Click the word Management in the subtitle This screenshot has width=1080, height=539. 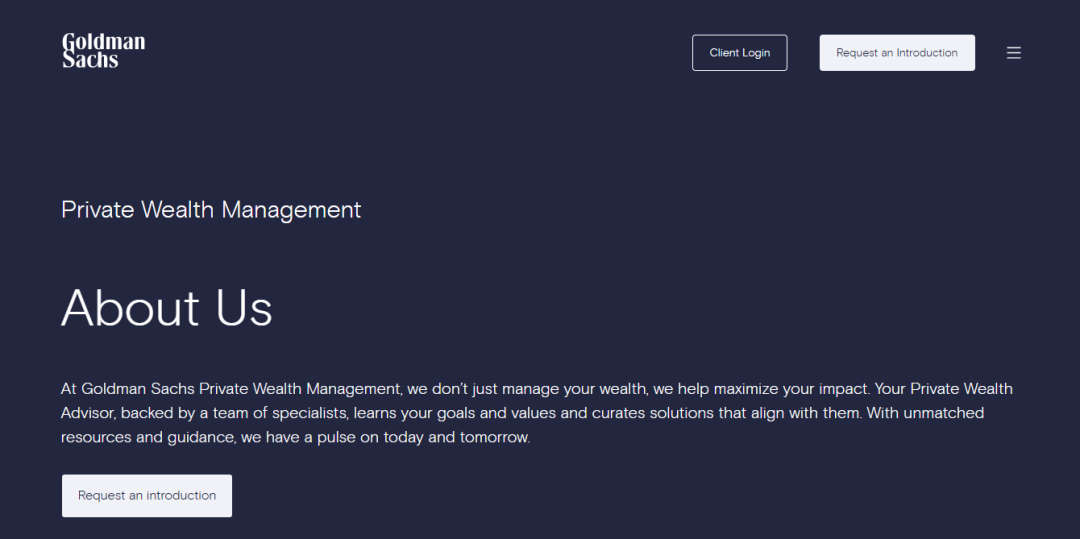click(291, 211)
